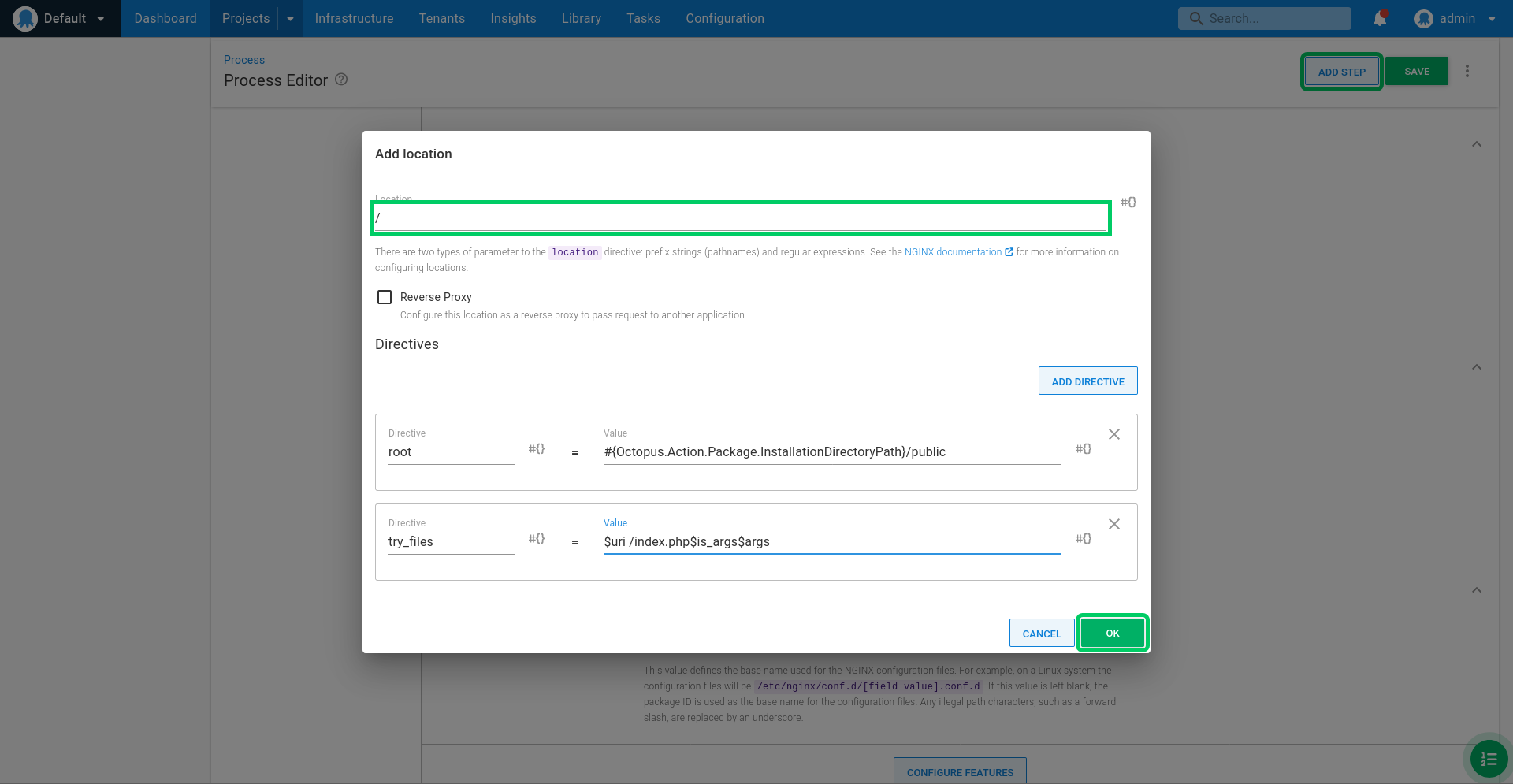Open Library section
This screenshot has width=1513, height=784.
[x=582, y=18]
